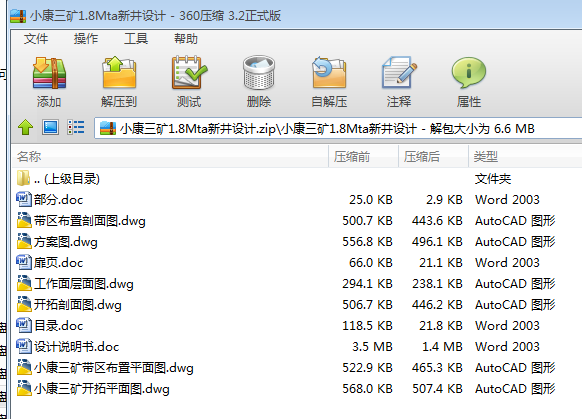Click the 443.6 KB compressed size
582x419 pixels.
pyautogui.click(x=437, y=221)
